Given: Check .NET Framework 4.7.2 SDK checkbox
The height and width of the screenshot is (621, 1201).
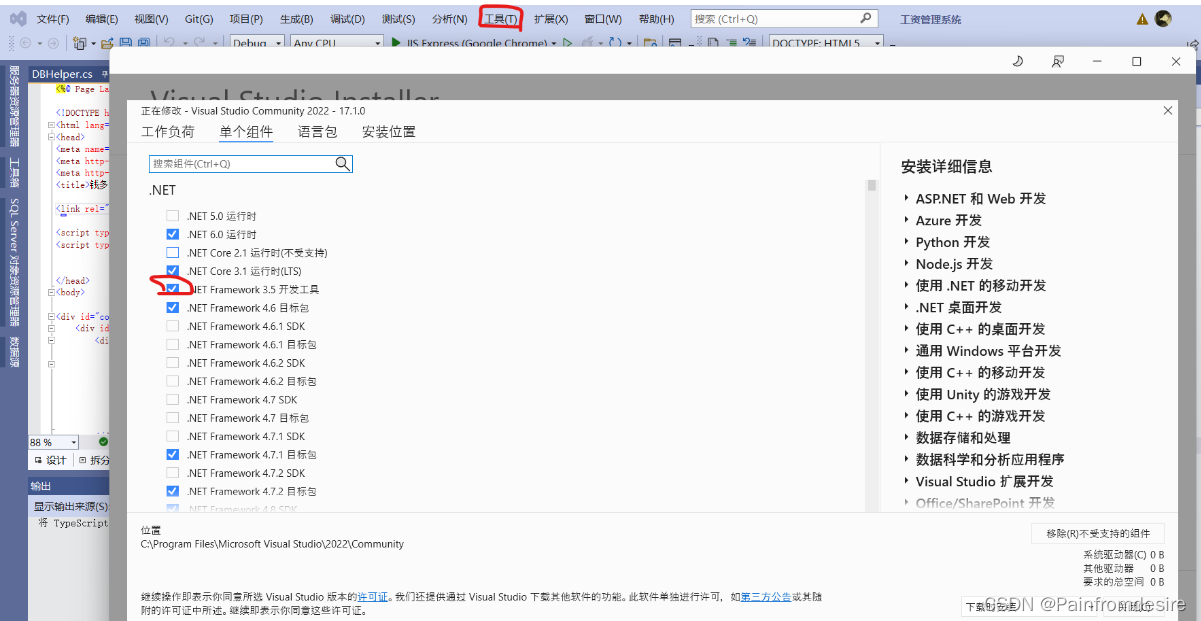Looking at the screenshot, I should tap(172, 473).
